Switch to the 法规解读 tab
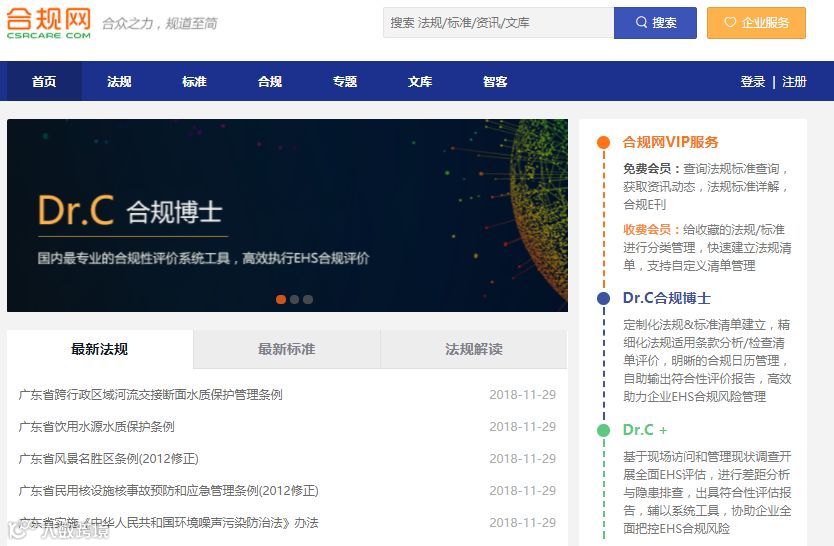Viewport: 834px width, 546px height. pyautogui.click(x=474, y=349)
